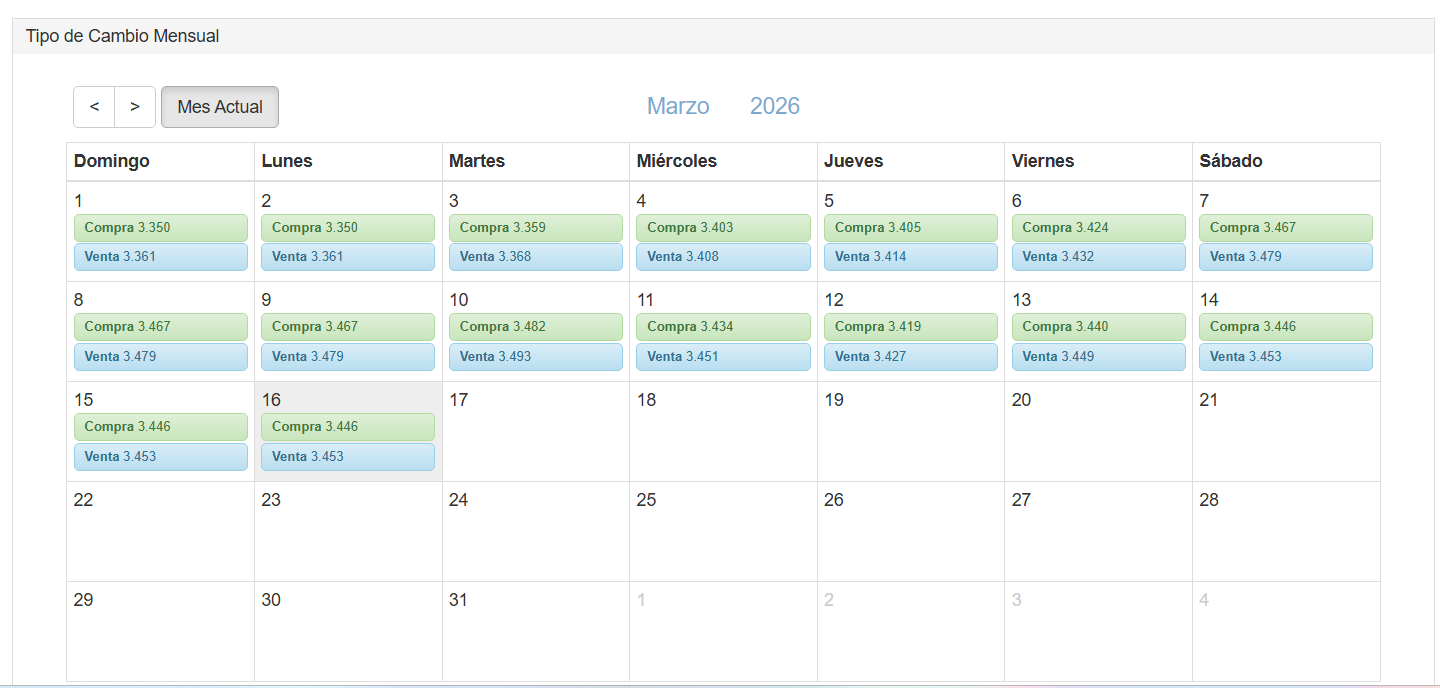Click Compra 3.405 on March 5
Image resolution: width=1440 pixels, height=688 pixels.
pos(910,227)
